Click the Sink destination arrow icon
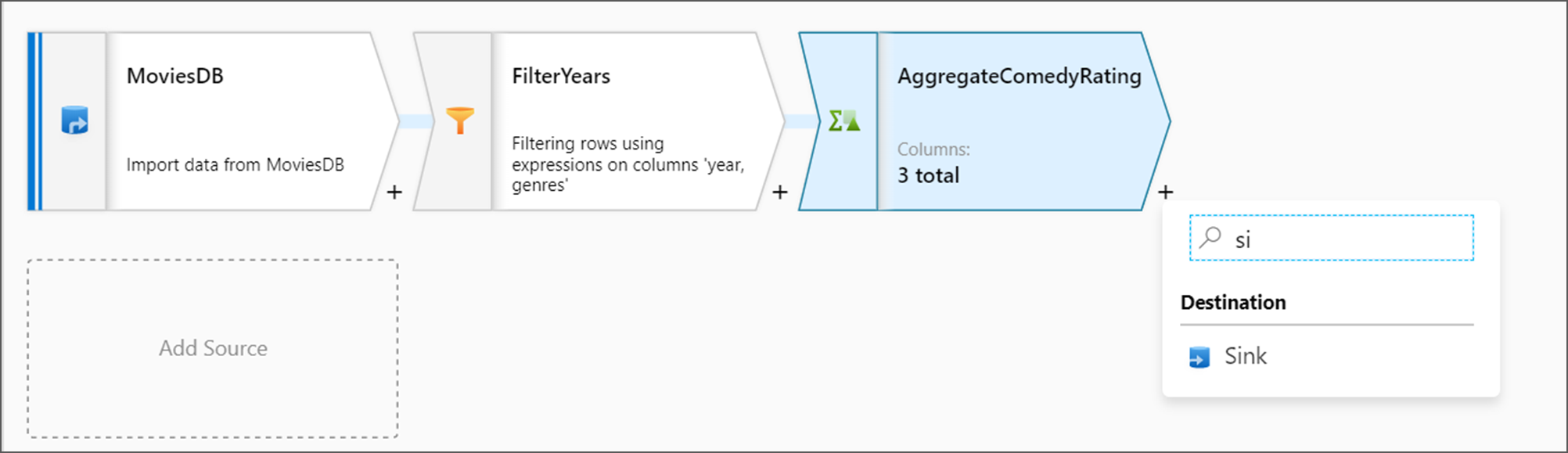Screen dimensions: 1568x453 click(x=1199, y=356)
